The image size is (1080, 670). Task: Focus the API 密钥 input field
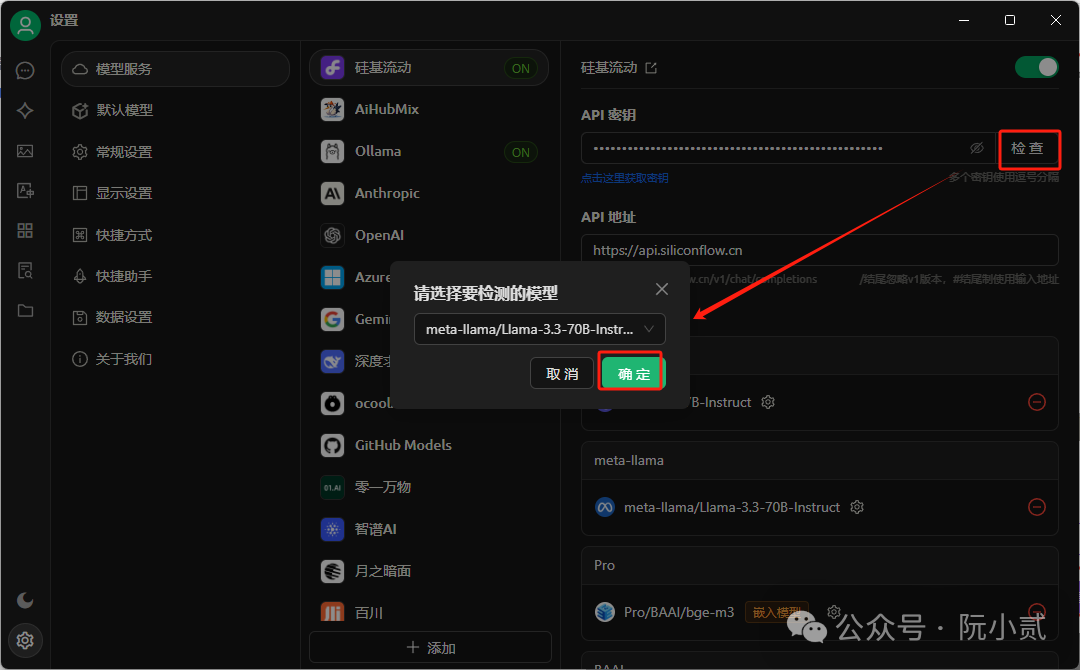pyautogui.click(x=788, y=148)
